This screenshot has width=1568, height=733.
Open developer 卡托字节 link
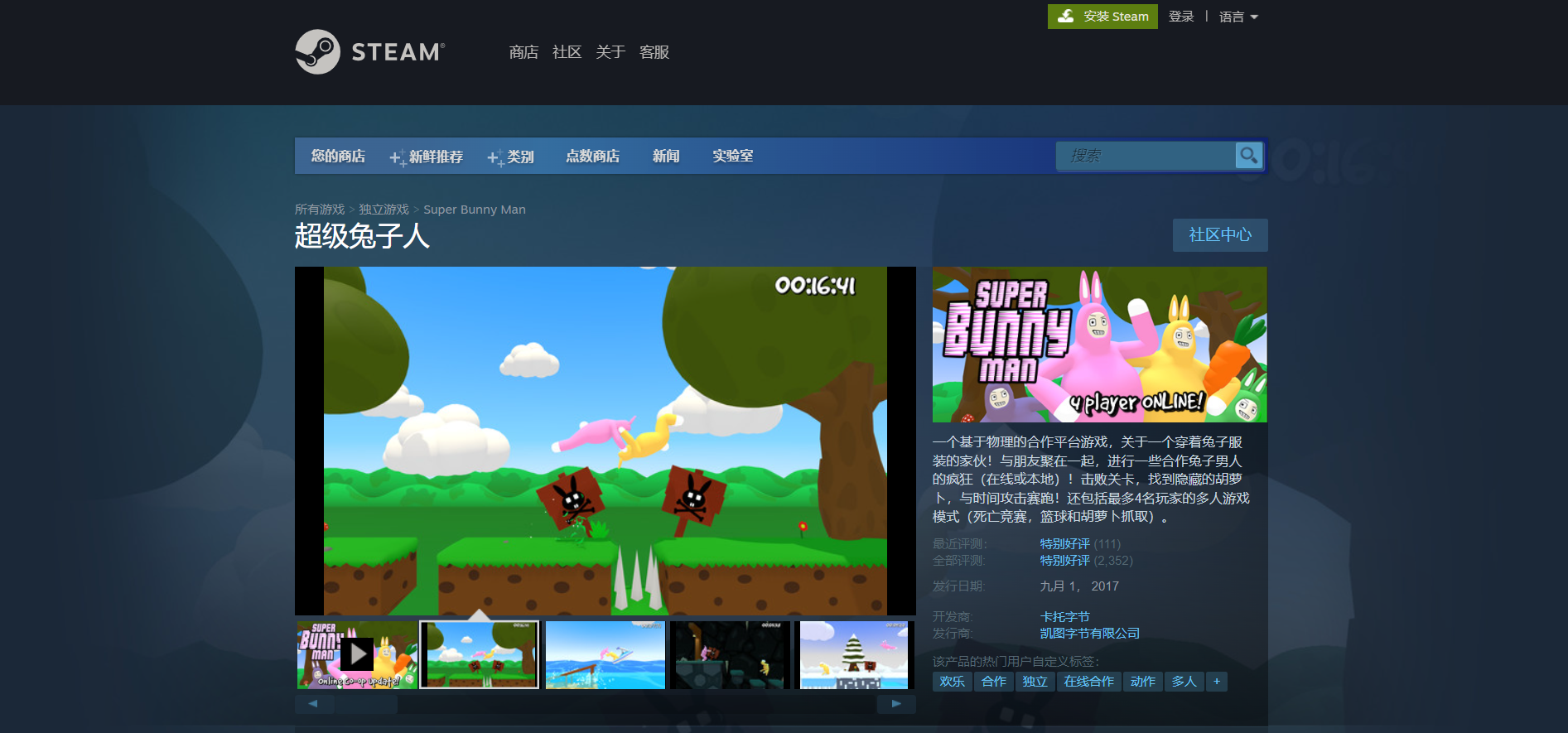pyautogui.click(x=1065, y=617)
